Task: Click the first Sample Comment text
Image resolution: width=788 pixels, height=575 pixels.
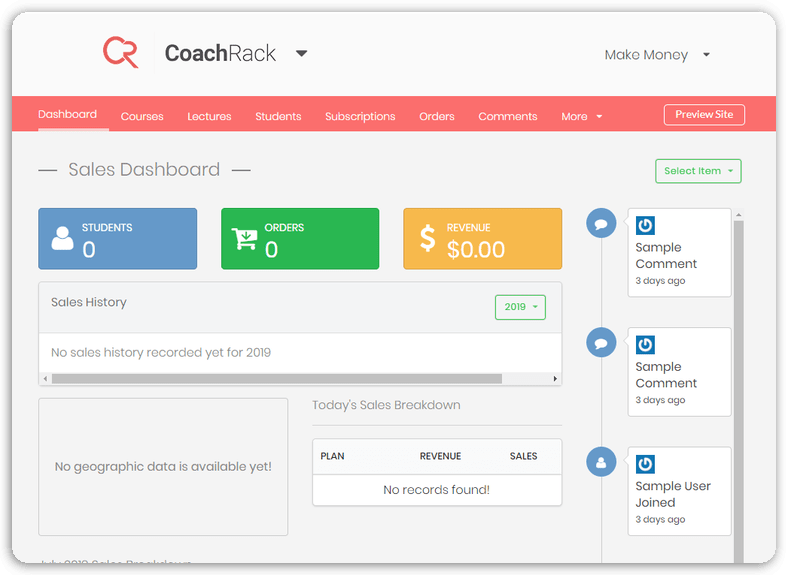Action: pyautogui.click(x=666, y=256)
